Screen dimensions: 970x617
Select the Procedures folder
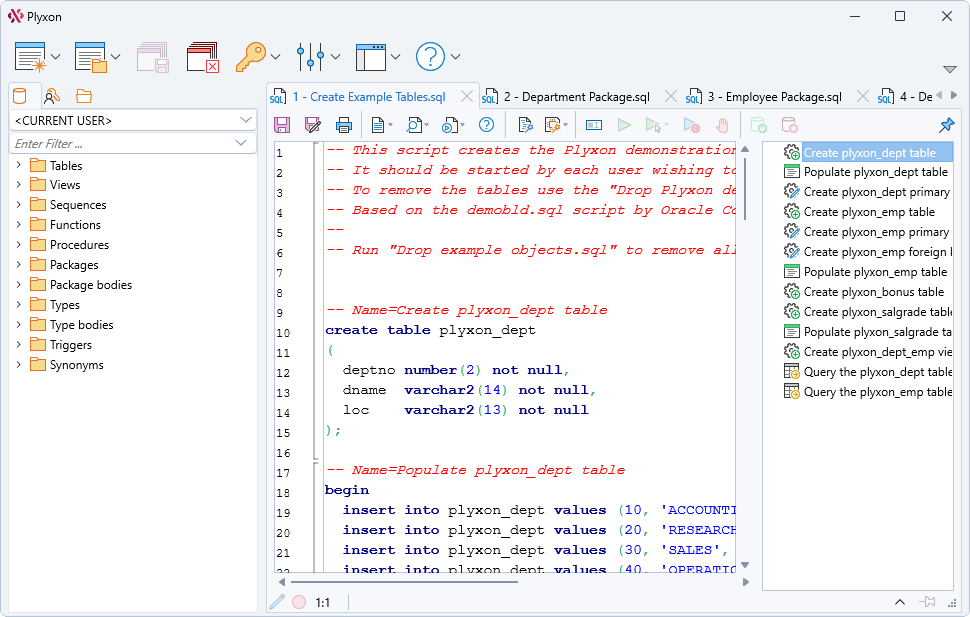(79, 244)
